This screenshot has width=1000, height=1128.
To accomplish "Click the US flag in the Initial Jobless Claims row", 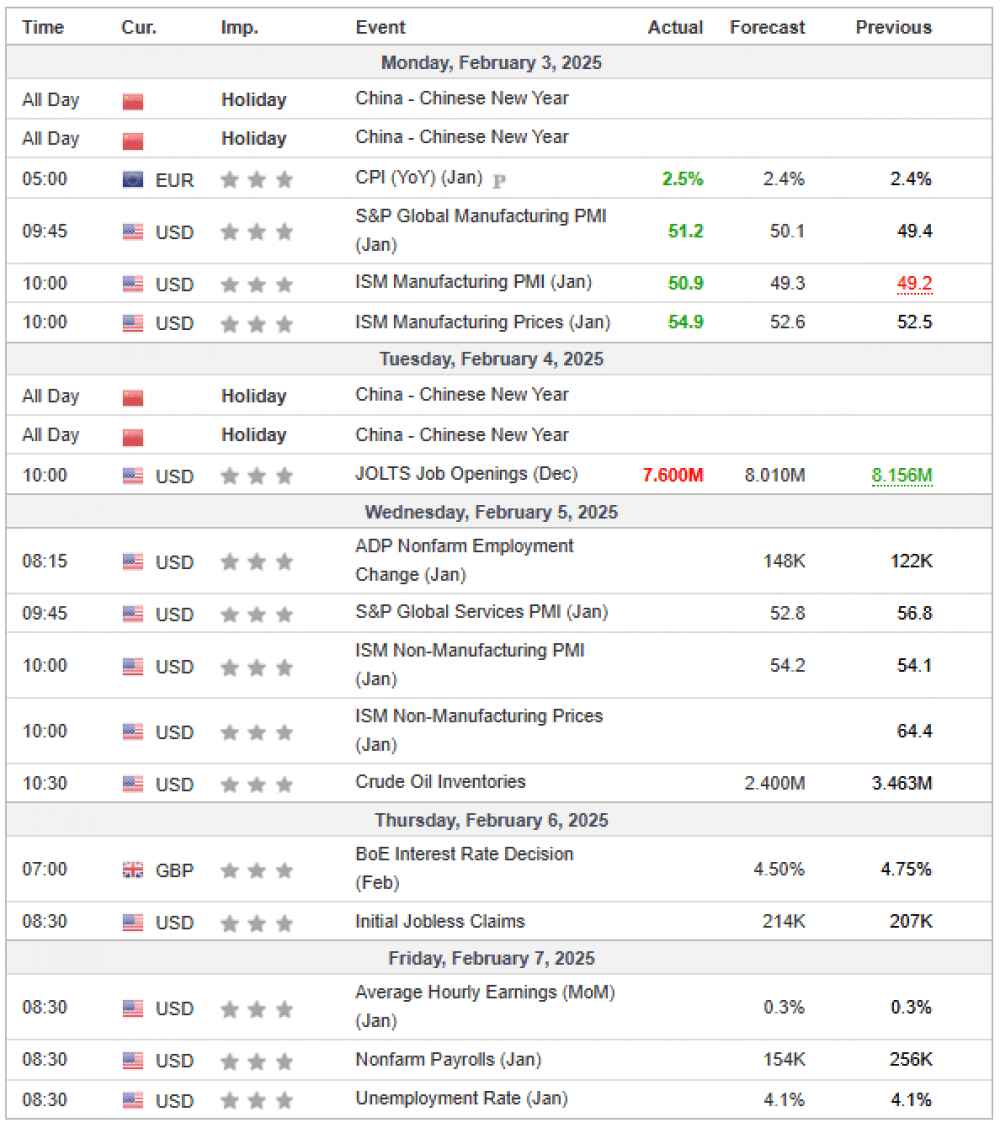I will tap(132, 922).
